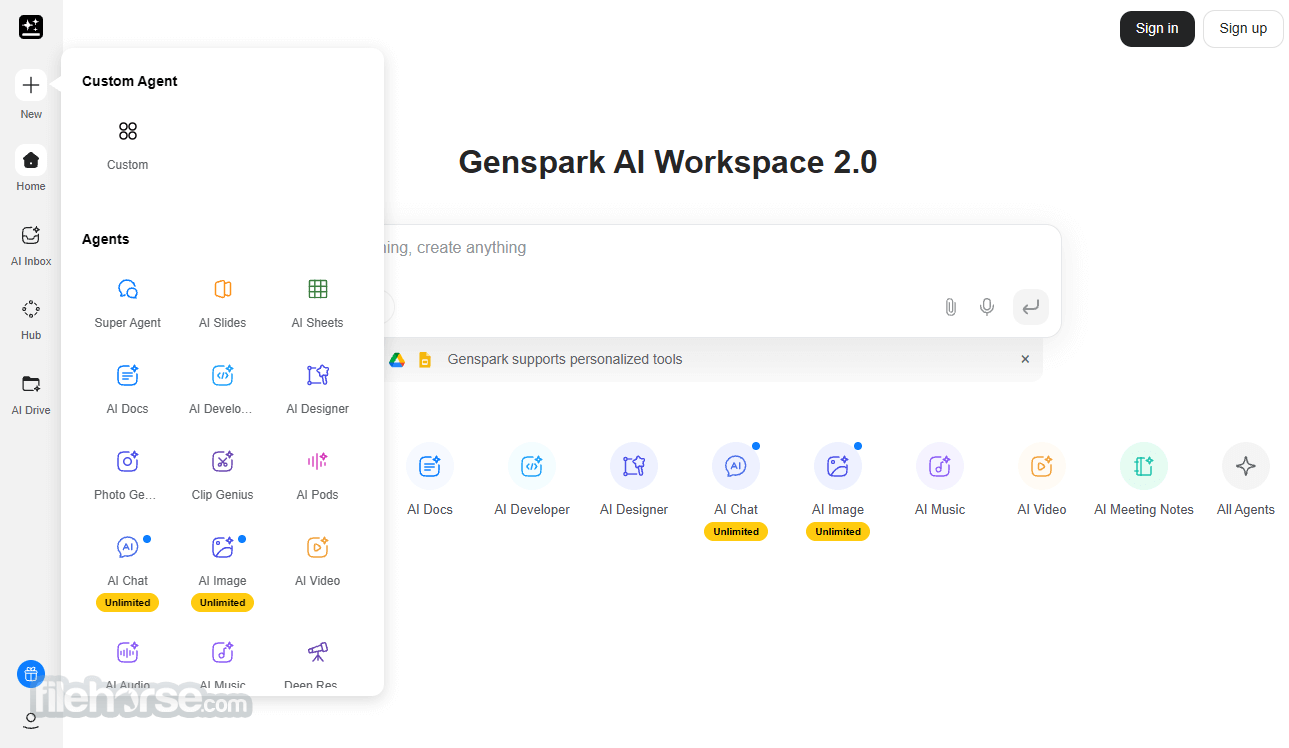The width and height of the screenshot is (1289, 748).
Task: Open AI Developer from main agent row
Action: pyautogui.click(x=532, y=466)
